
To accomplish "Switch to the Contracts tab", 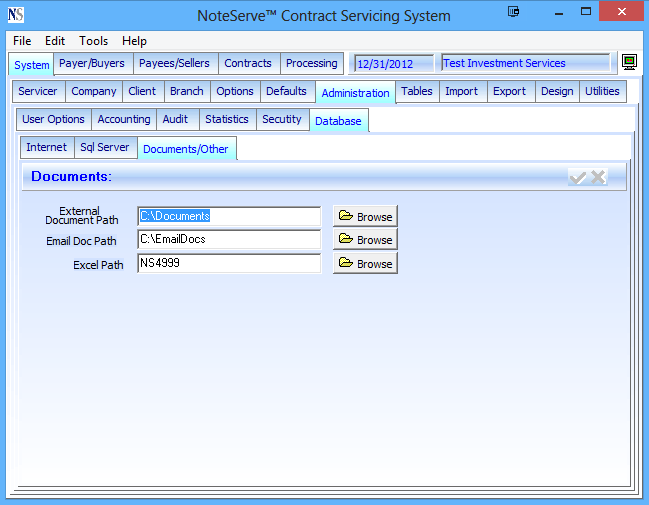I will coord(248,63).
